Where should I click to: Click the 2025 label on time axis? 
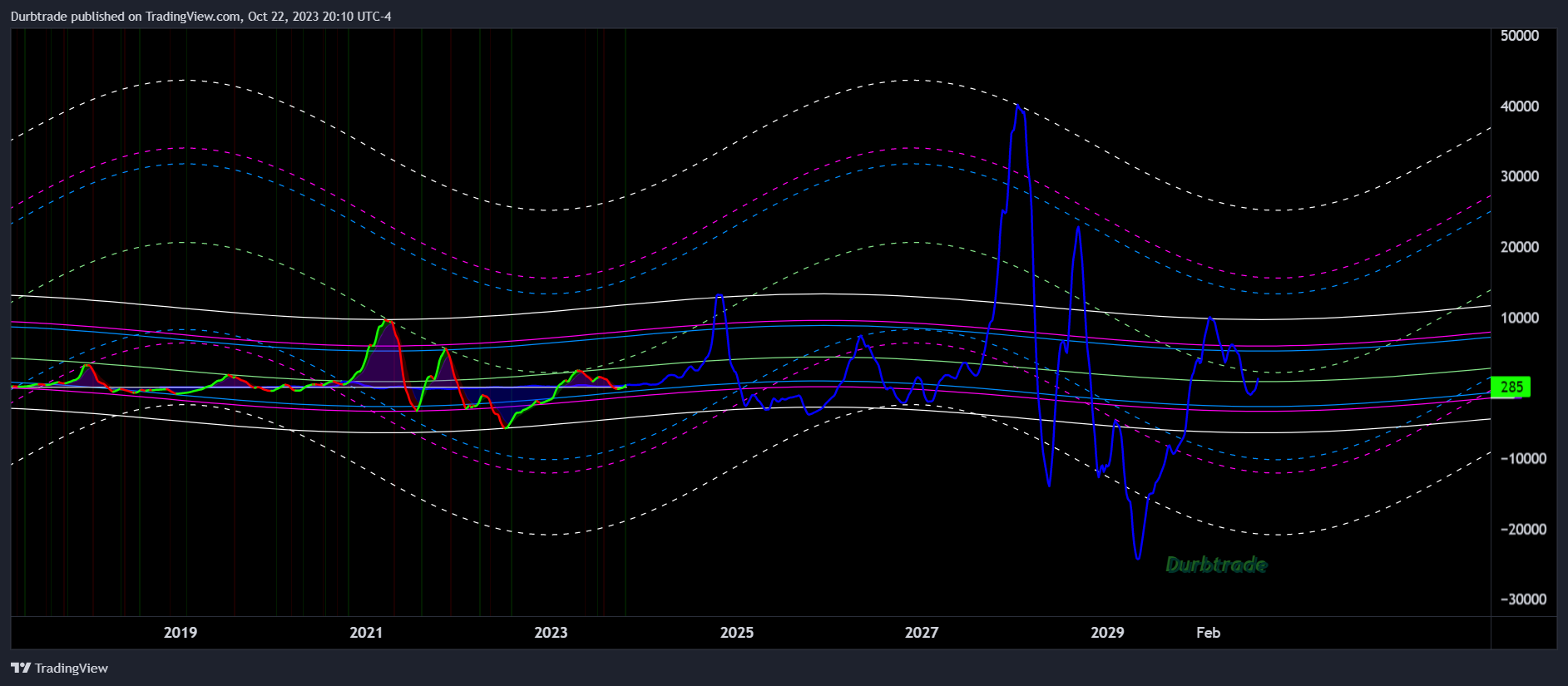[x=737, y=633]
